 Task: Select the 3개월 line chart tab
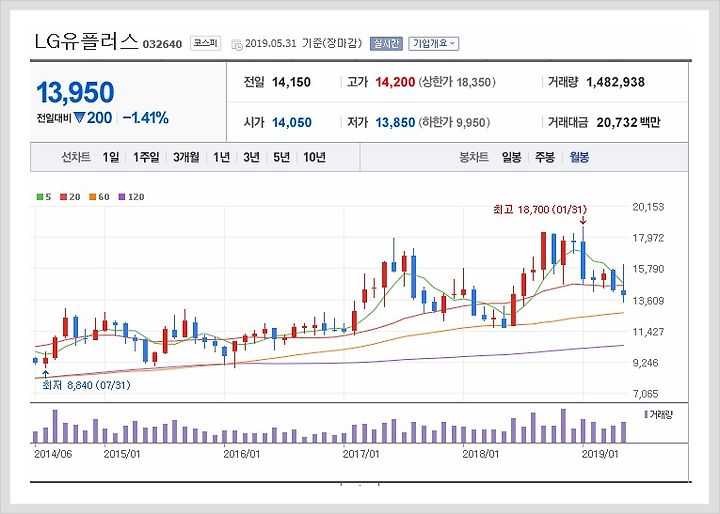pos(186,157)
